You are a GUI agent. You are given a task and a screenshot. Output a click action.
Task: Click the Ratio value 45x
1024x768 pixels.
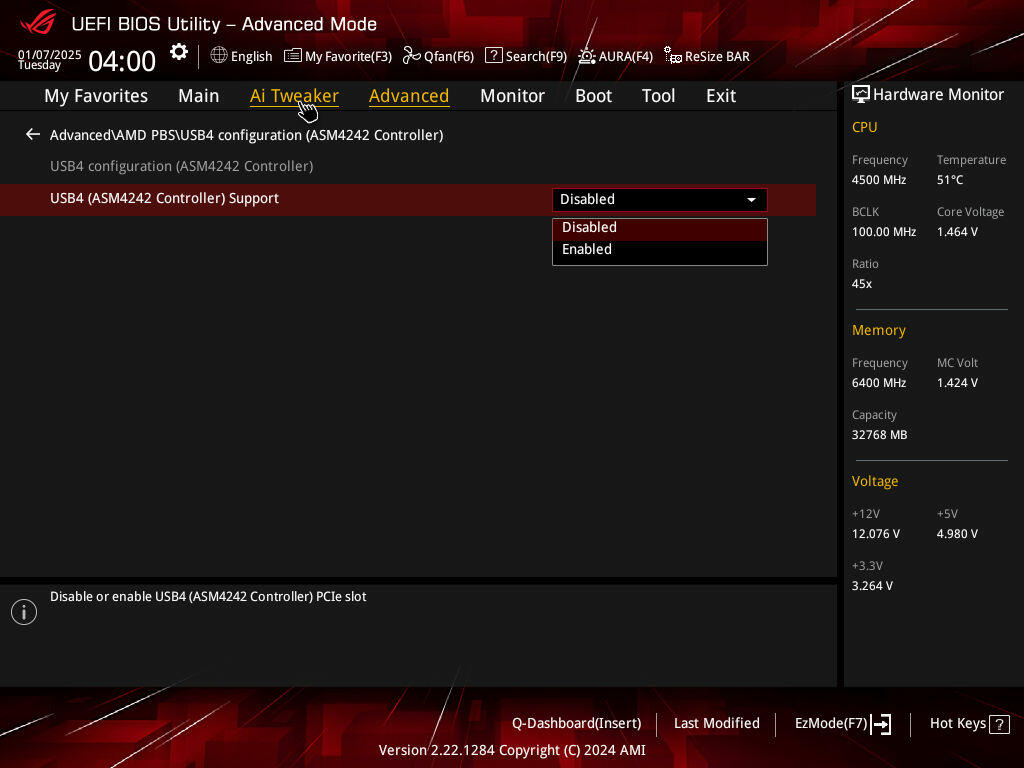(x=862, y=284)
